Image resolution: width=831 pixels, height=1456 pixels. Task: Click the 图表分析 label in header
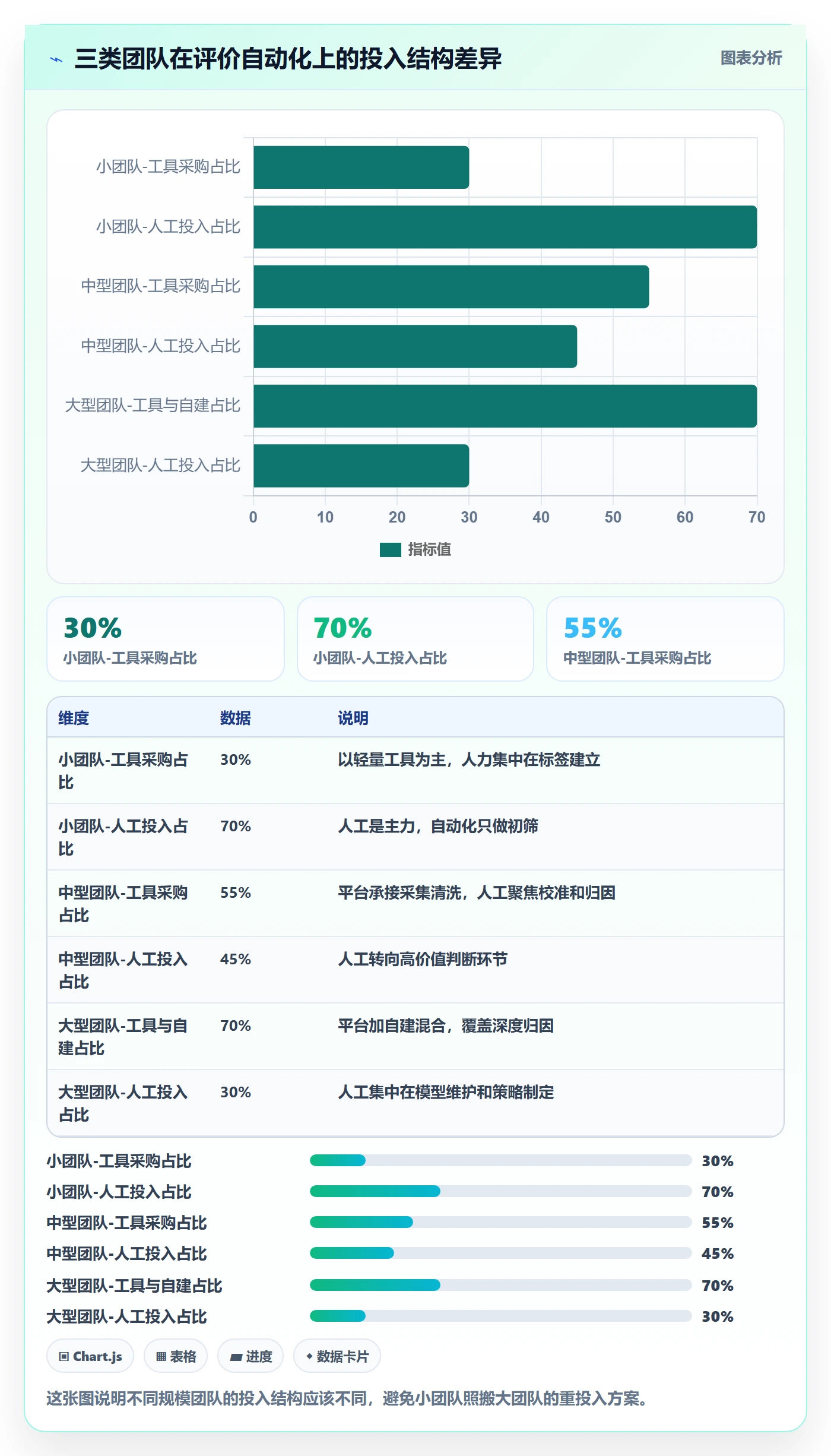(751, 58)
